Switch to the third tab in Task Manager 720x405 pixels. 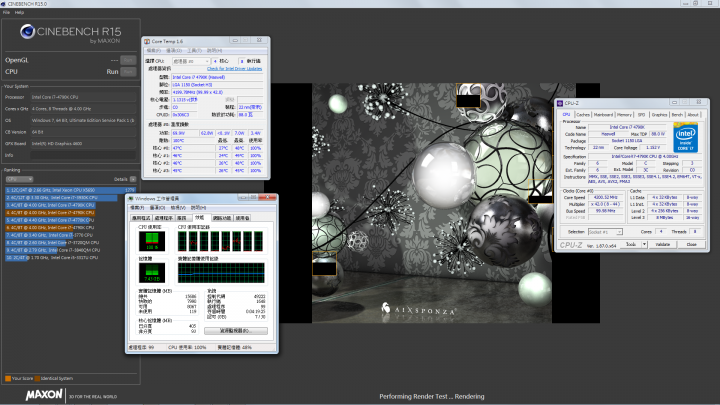pos(182,218)
